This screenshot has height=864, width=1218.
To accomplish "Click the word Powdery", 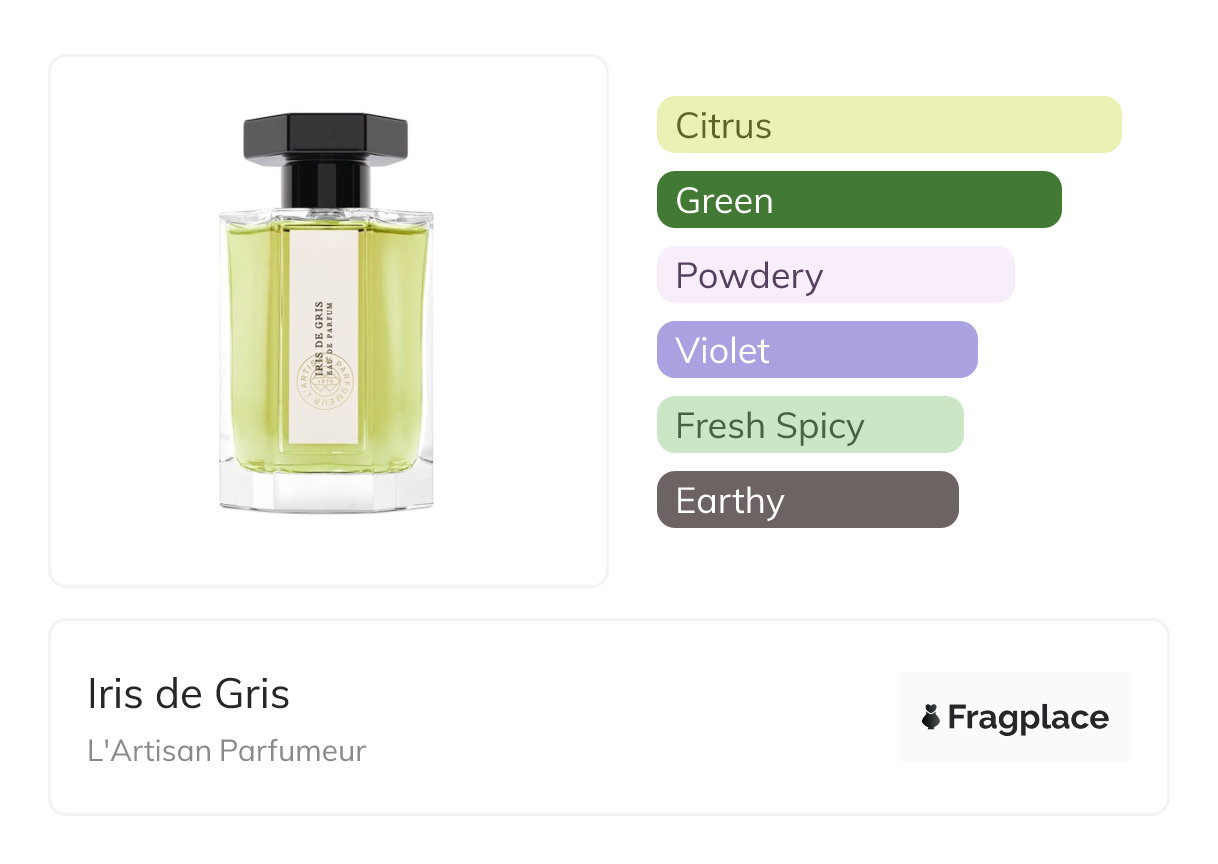I will [x=749, y=276].
